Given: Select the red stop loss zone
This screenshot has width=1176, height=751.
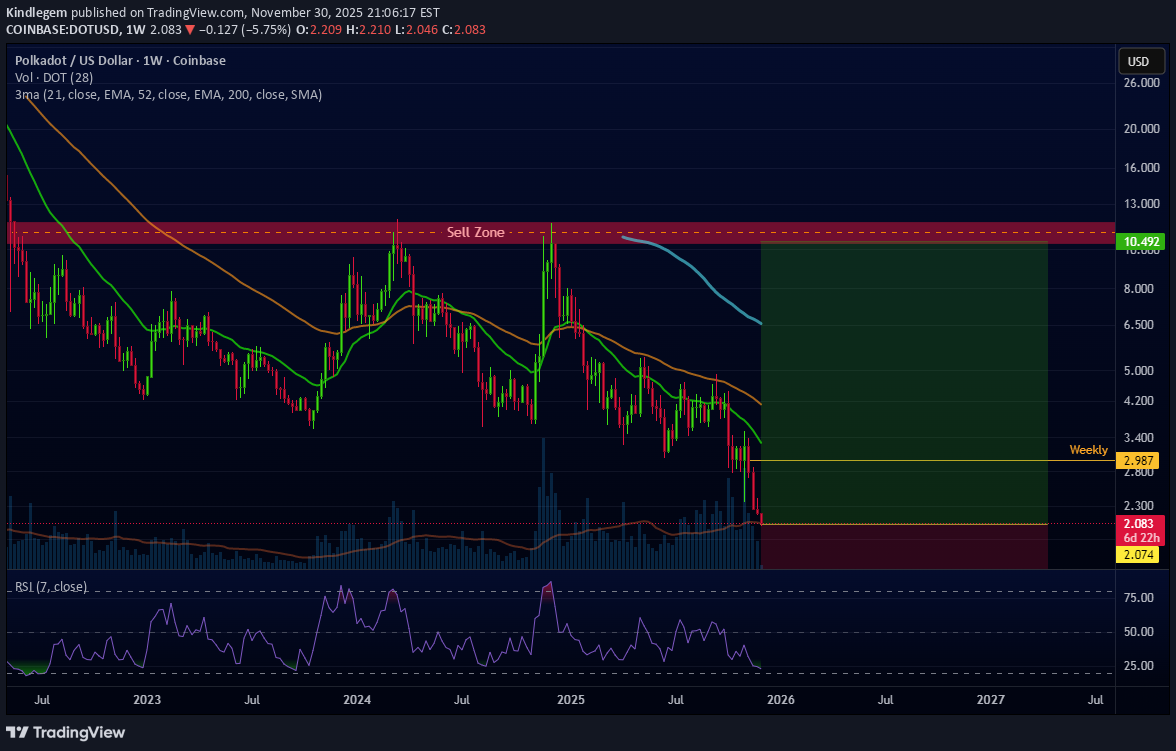Looking at the screenshot, I should point(904,546).
